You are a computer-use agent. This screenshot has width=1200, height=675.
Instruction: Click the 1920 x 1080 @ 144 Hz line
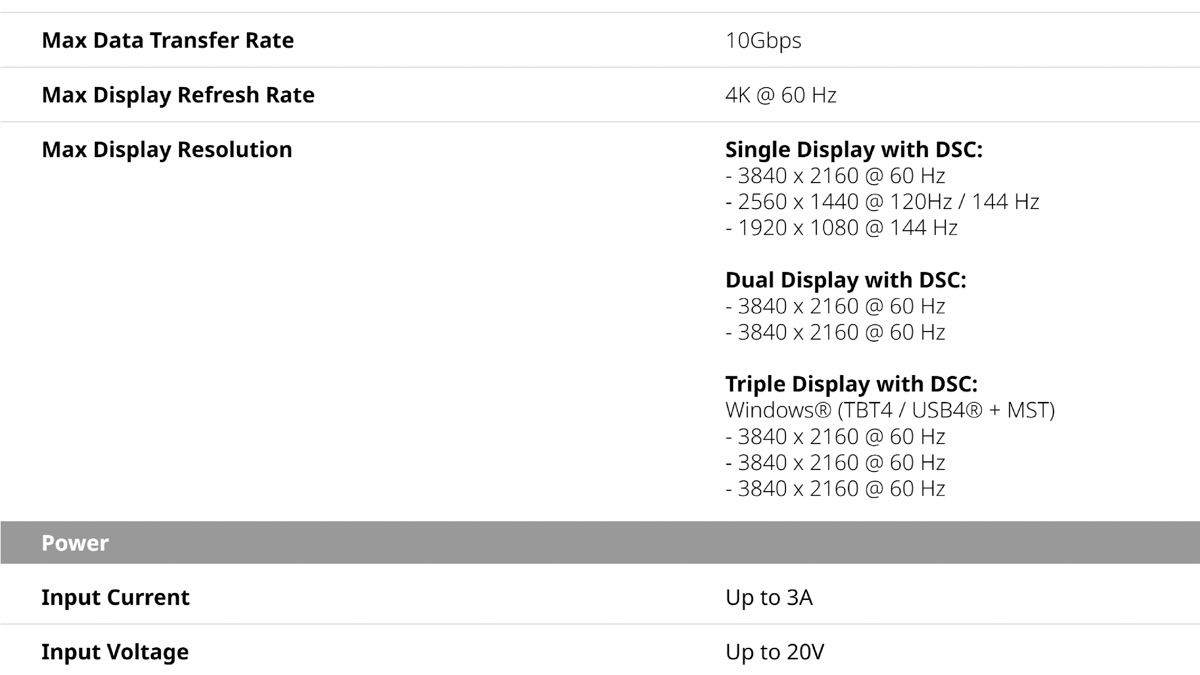coord(841,228)
